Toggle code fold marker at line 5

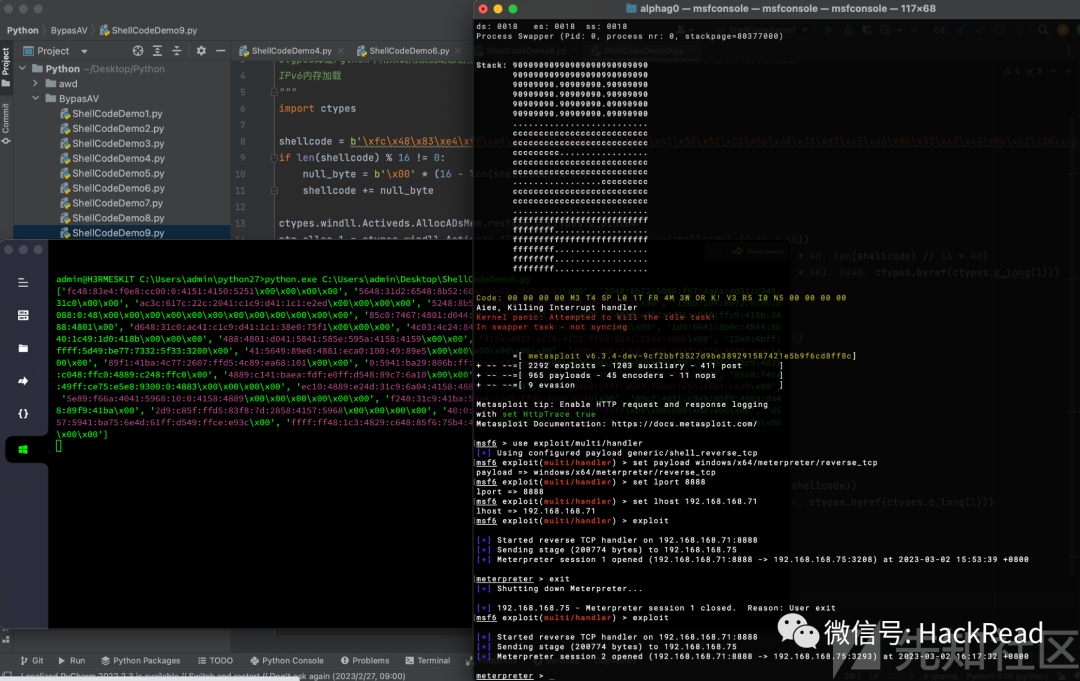click(274, 92)
